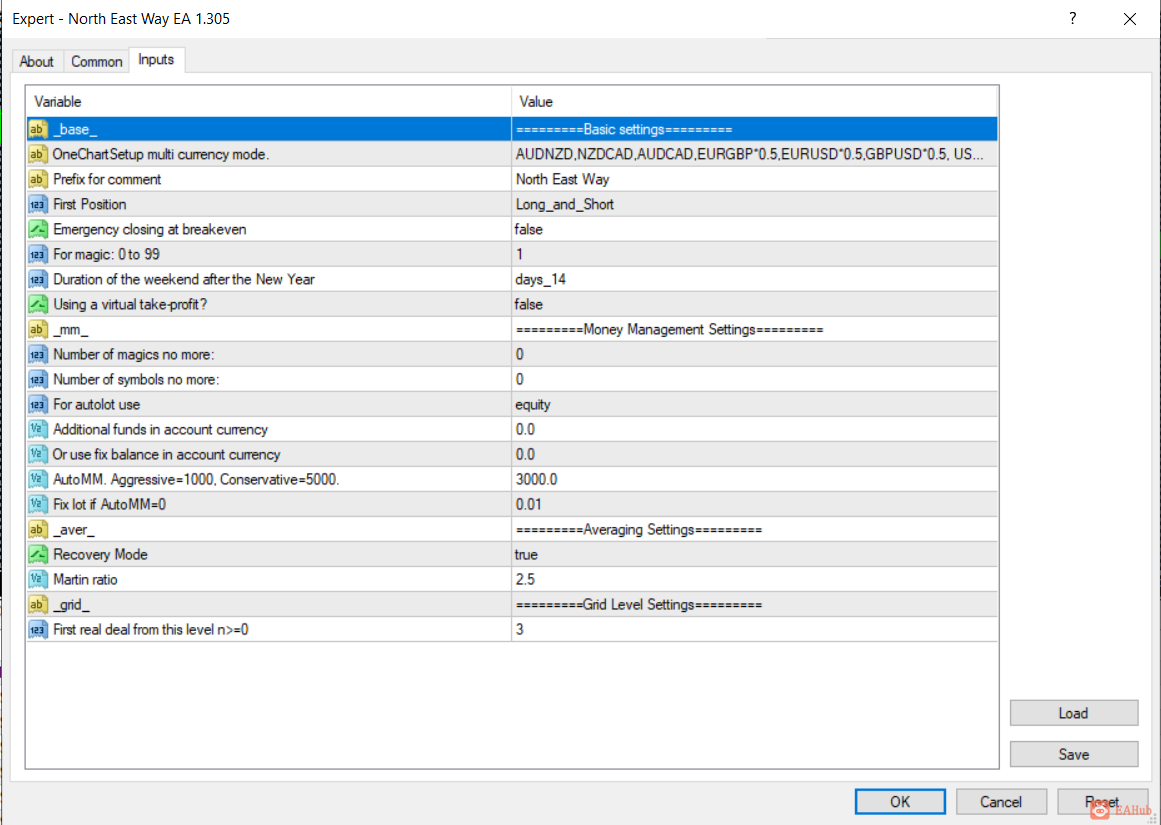1161x825 pixels.
Task: Edit the For magic value 1
Action: (755, 254)
